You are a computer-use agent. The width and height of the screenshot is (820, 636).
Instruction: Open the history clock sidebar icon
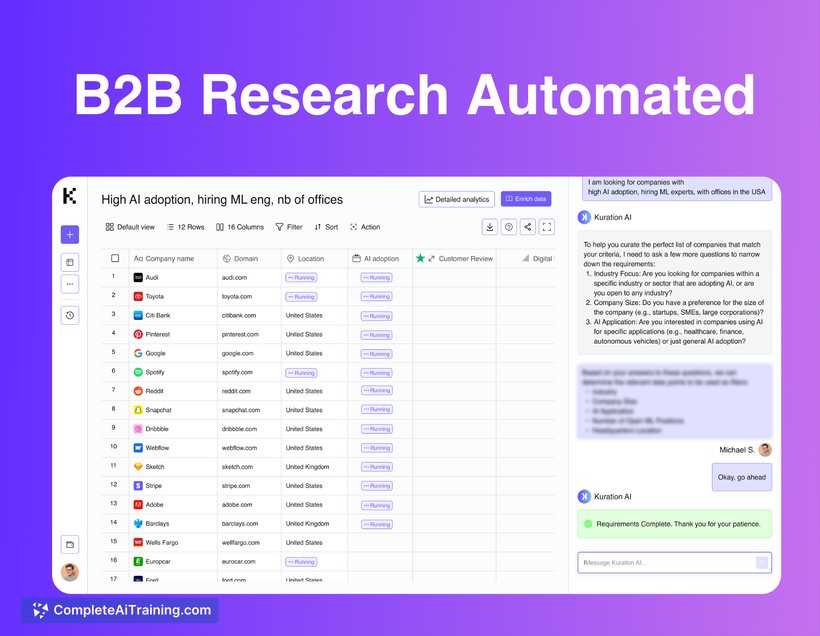coord(70,315)
